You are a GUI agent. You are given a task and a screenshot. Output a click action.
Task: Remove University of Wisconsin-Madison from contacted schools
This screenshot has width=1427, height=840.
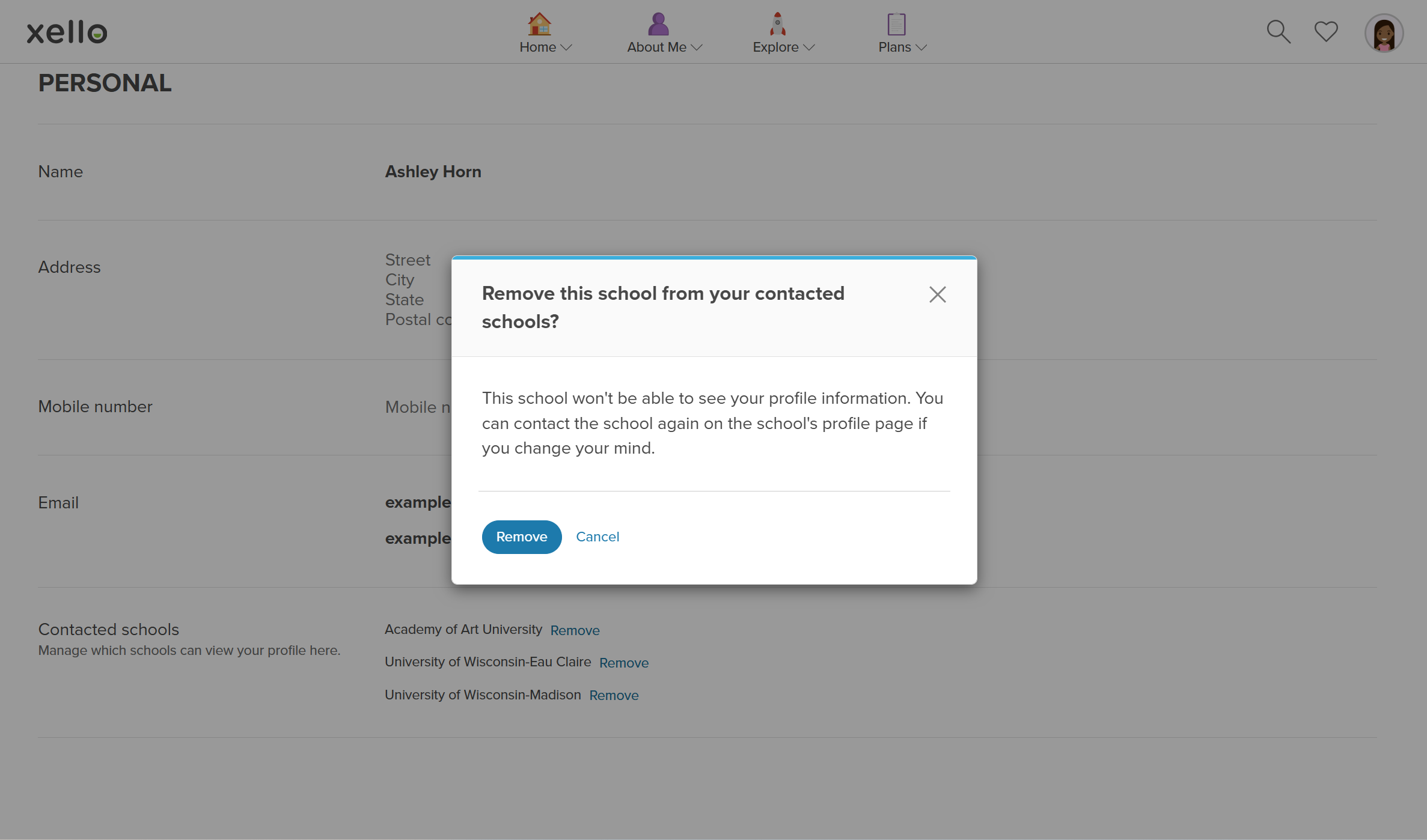pos(614,695)
